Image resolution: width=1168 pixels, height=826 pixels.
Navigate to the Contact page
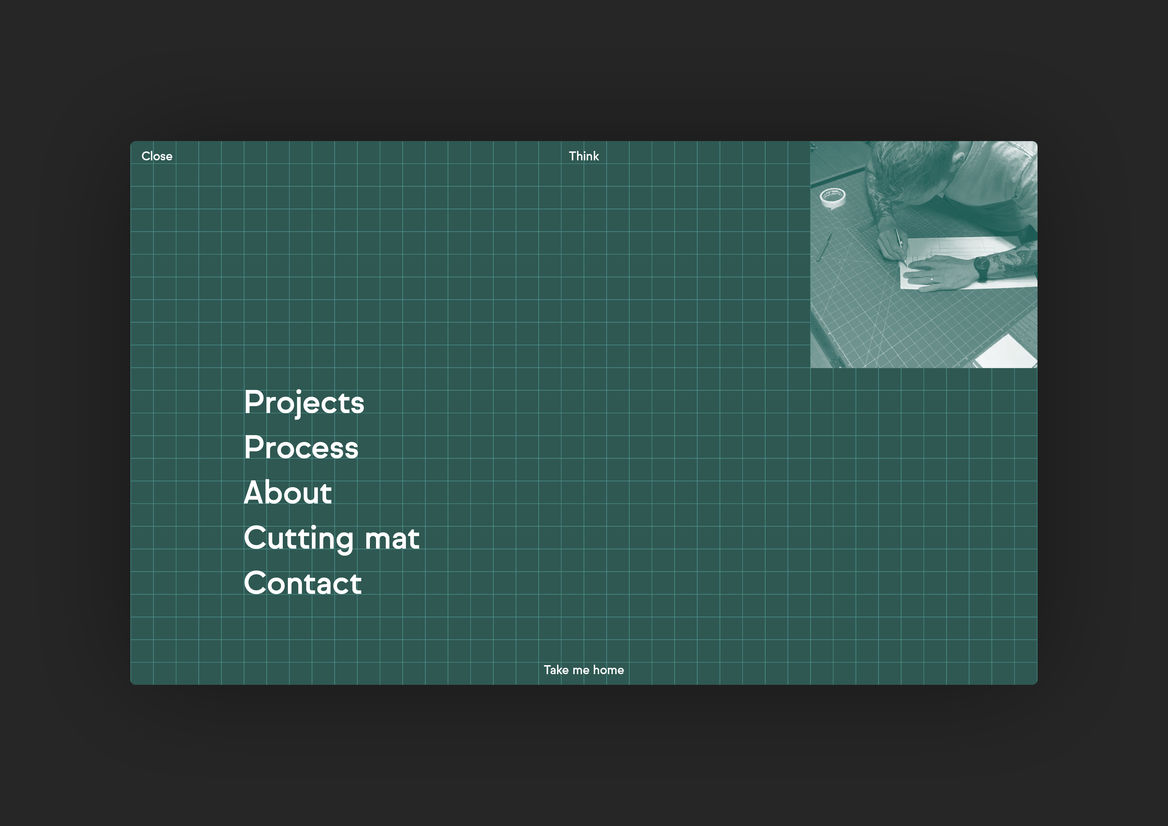[303, 583]
